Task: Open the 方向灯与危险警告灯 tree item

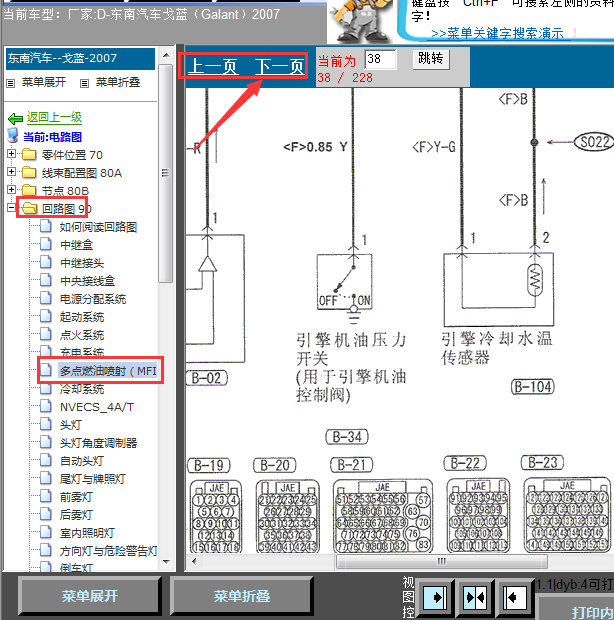Action: coord(109,550)
